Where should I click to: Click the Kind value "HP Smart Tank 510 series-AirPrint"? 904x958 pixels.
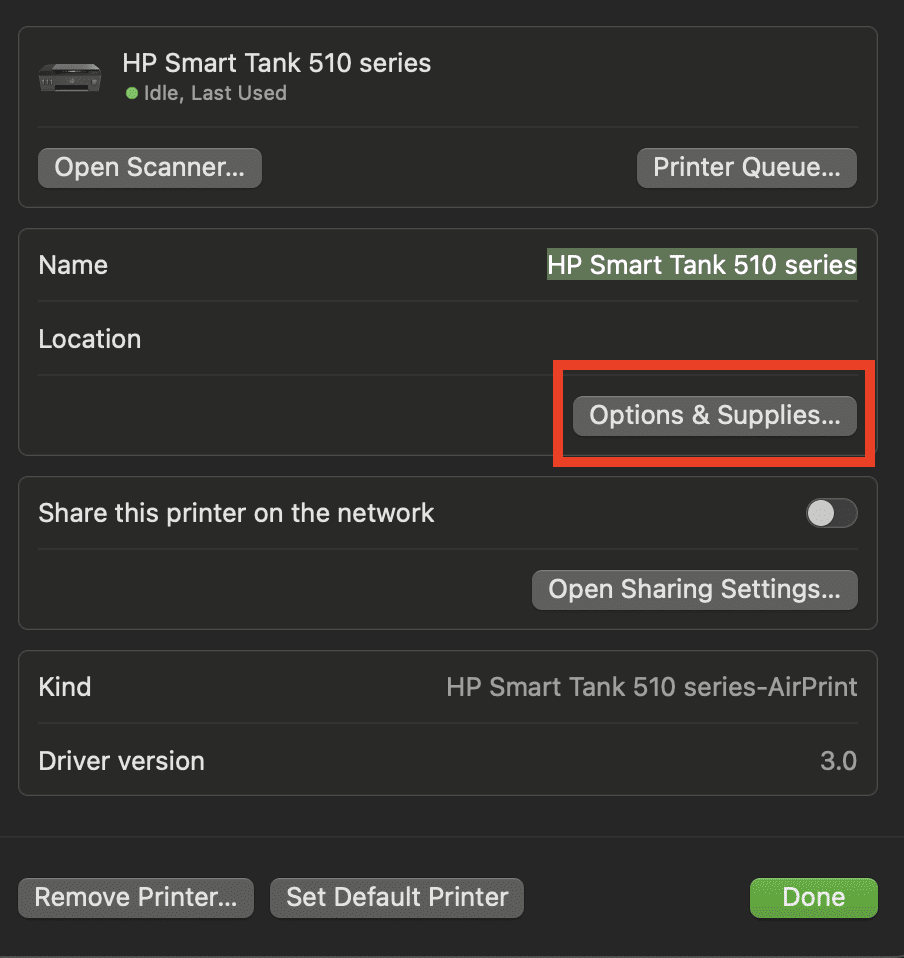tap(651, 687)
